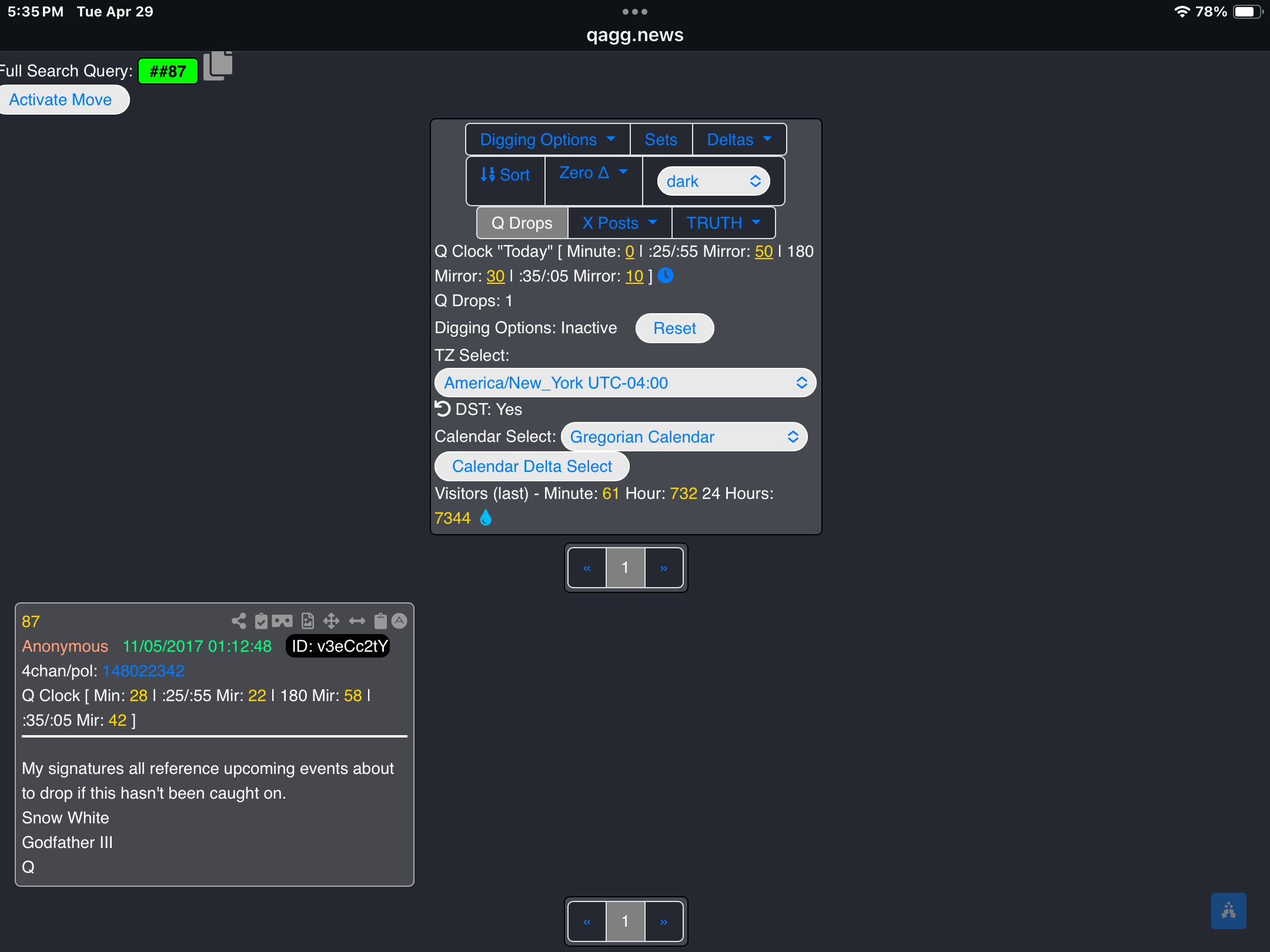
Task: Click the :25/:55 Mirror 50 link
Action: click(764, 252)
